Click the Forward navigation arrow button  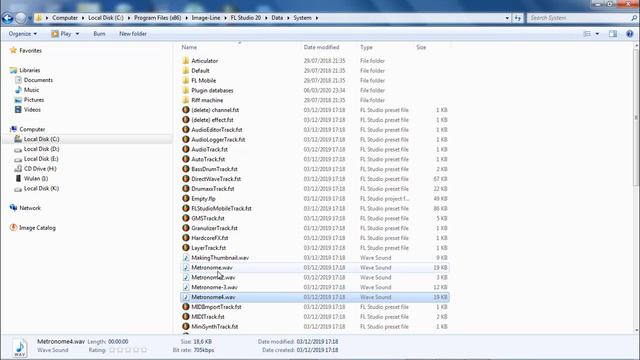point(20,18)
